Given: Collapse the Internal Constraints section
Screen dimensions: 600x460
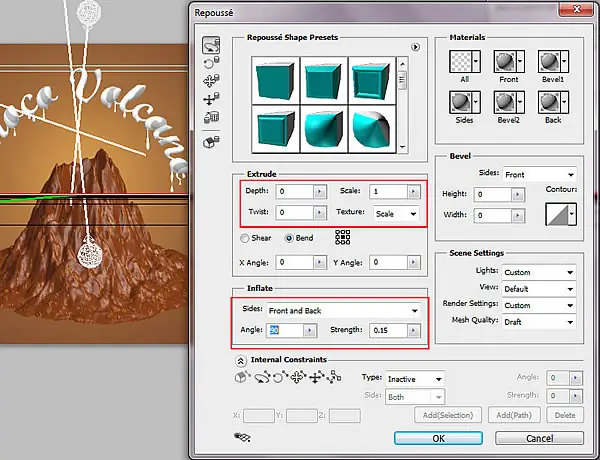Looking at the screenshot, I should [x=240, y=360].
